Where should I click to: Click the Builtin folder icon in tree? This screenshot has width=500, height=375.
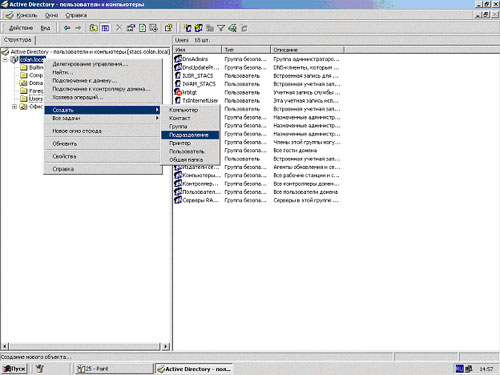(23, 68)
